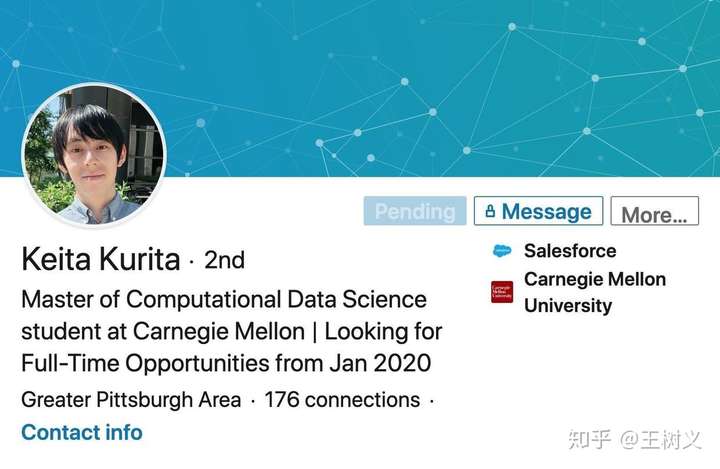Screen dimensions: 720x469
Task: Expand the More... options menu
Action: 654,211
